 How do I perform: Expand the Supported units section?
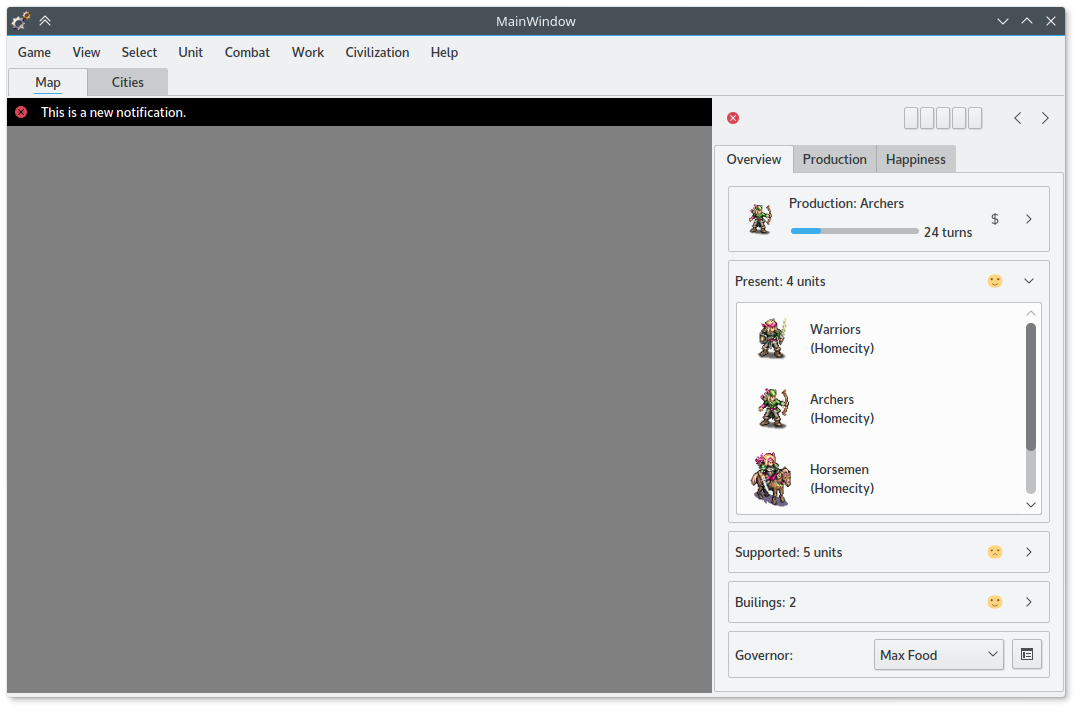[1029, 552]
